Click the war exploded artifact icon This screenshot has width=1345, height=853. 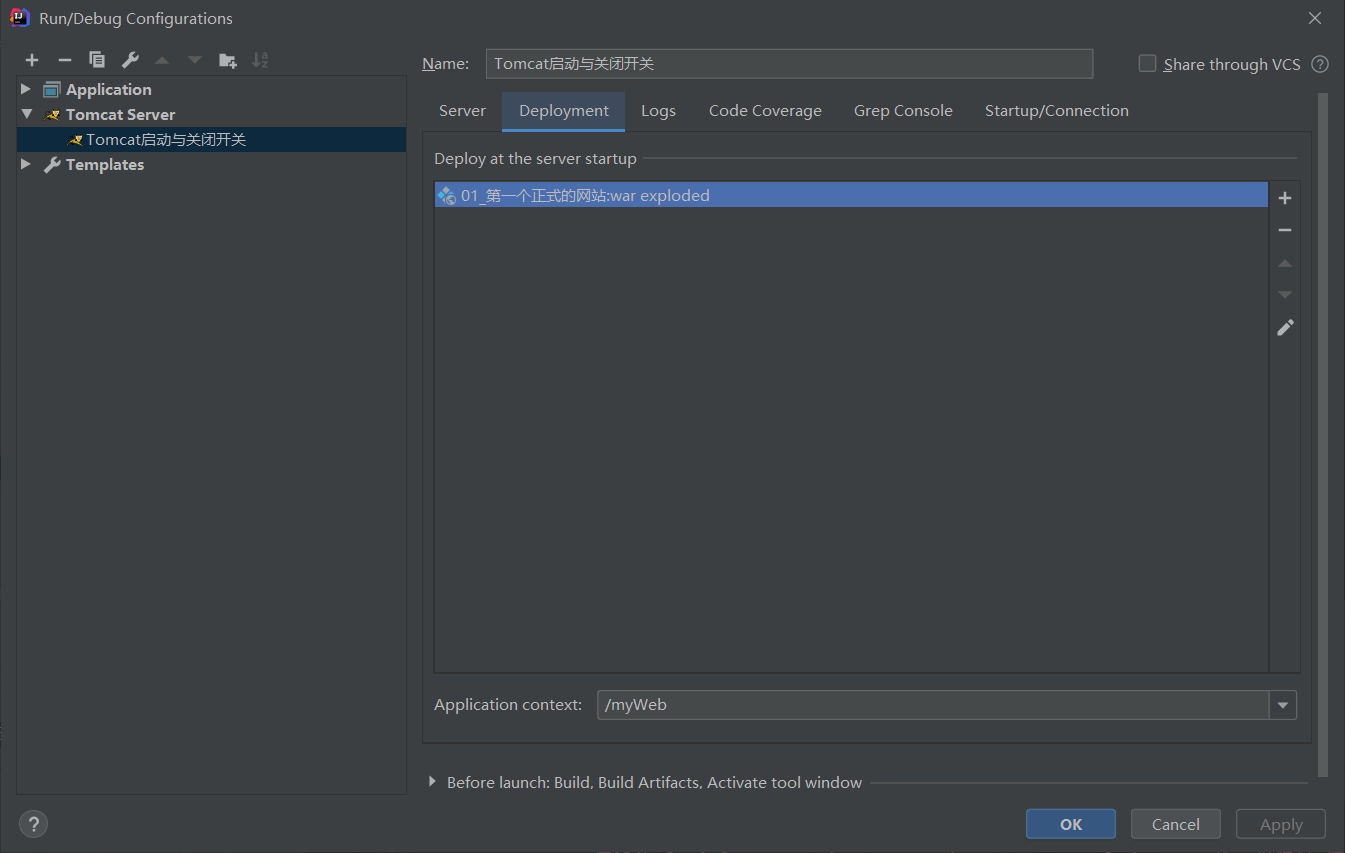pos(447,195)
